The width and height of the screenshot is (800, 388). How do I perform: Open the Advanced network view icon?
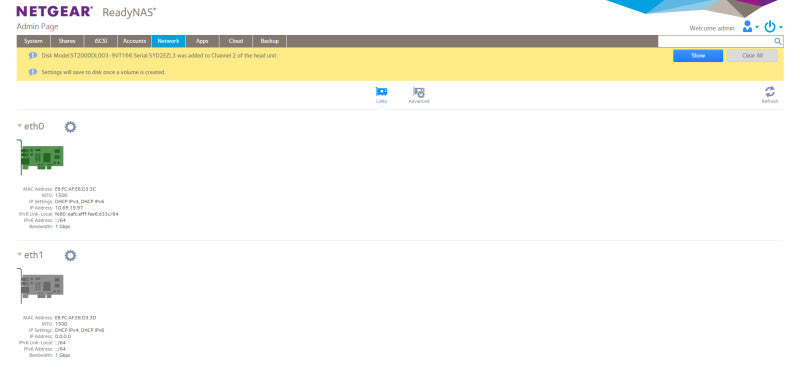coord(419,95)
